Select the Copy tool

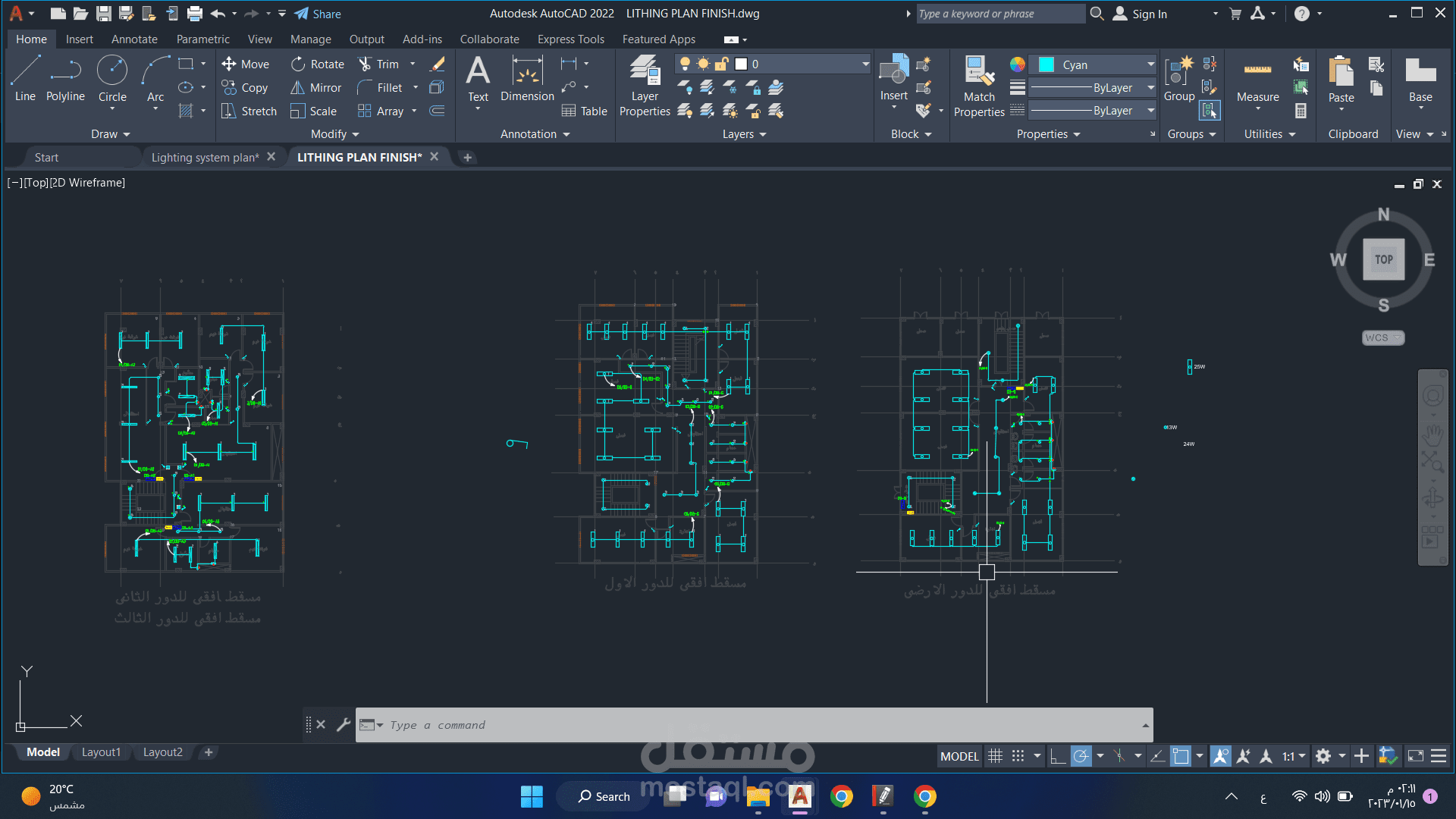244,88
